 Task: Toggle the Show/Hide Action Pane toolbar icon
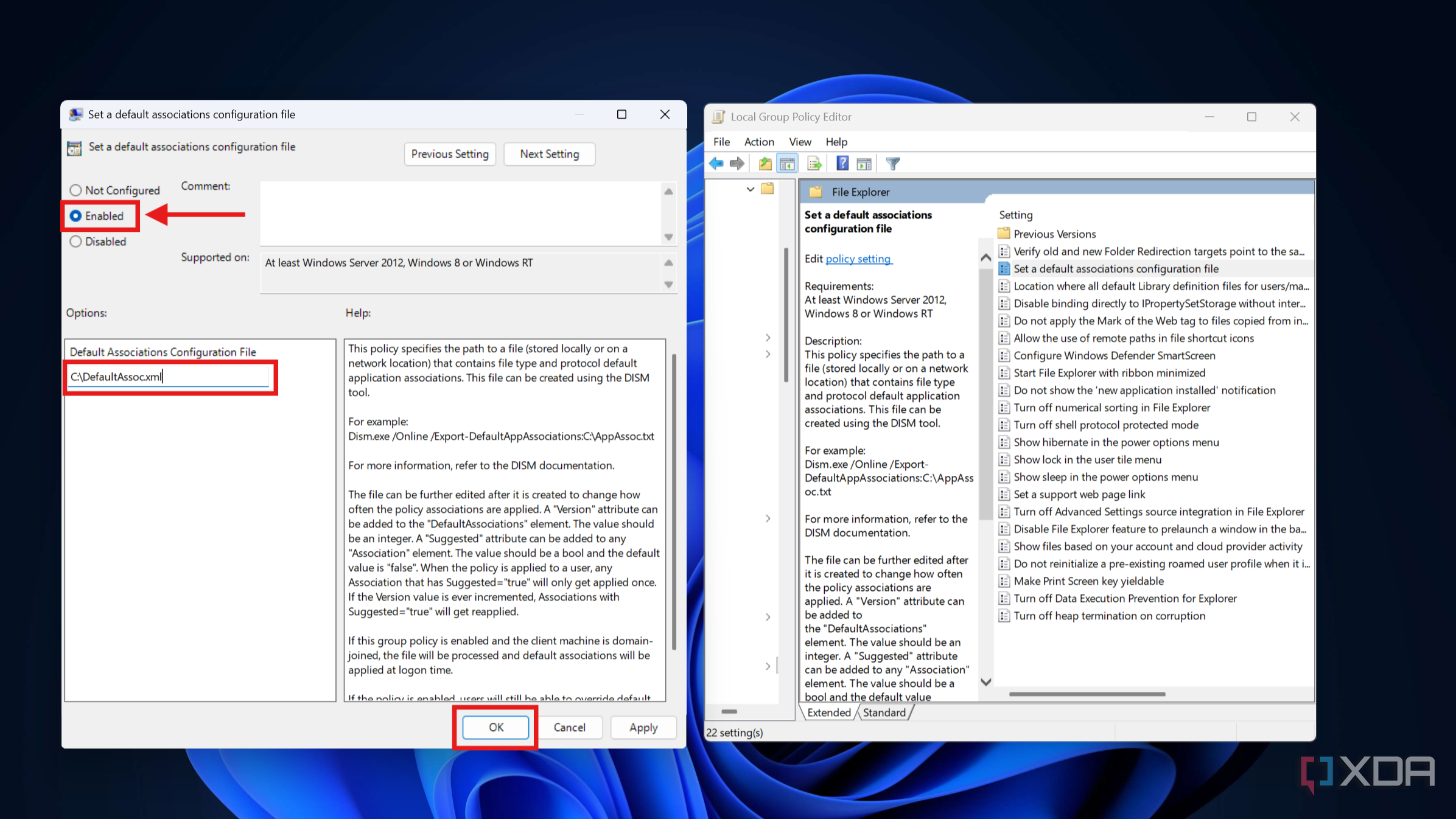(x=864, y=164)
